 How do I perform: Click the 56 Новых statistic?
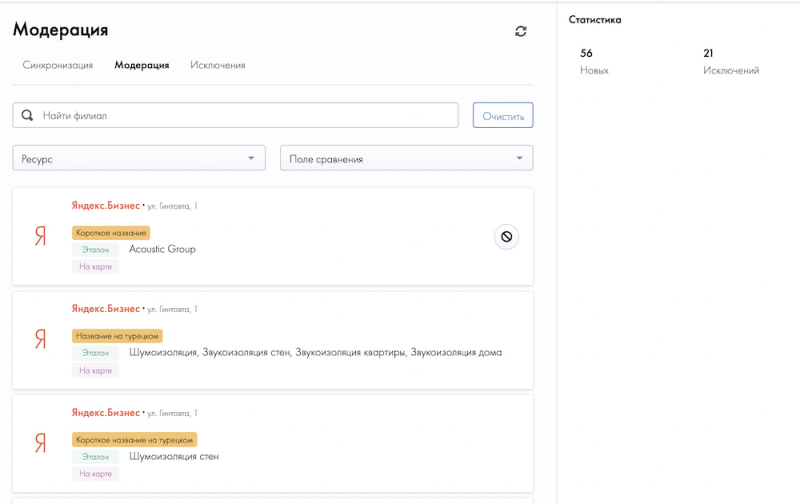tap(593, 61)
